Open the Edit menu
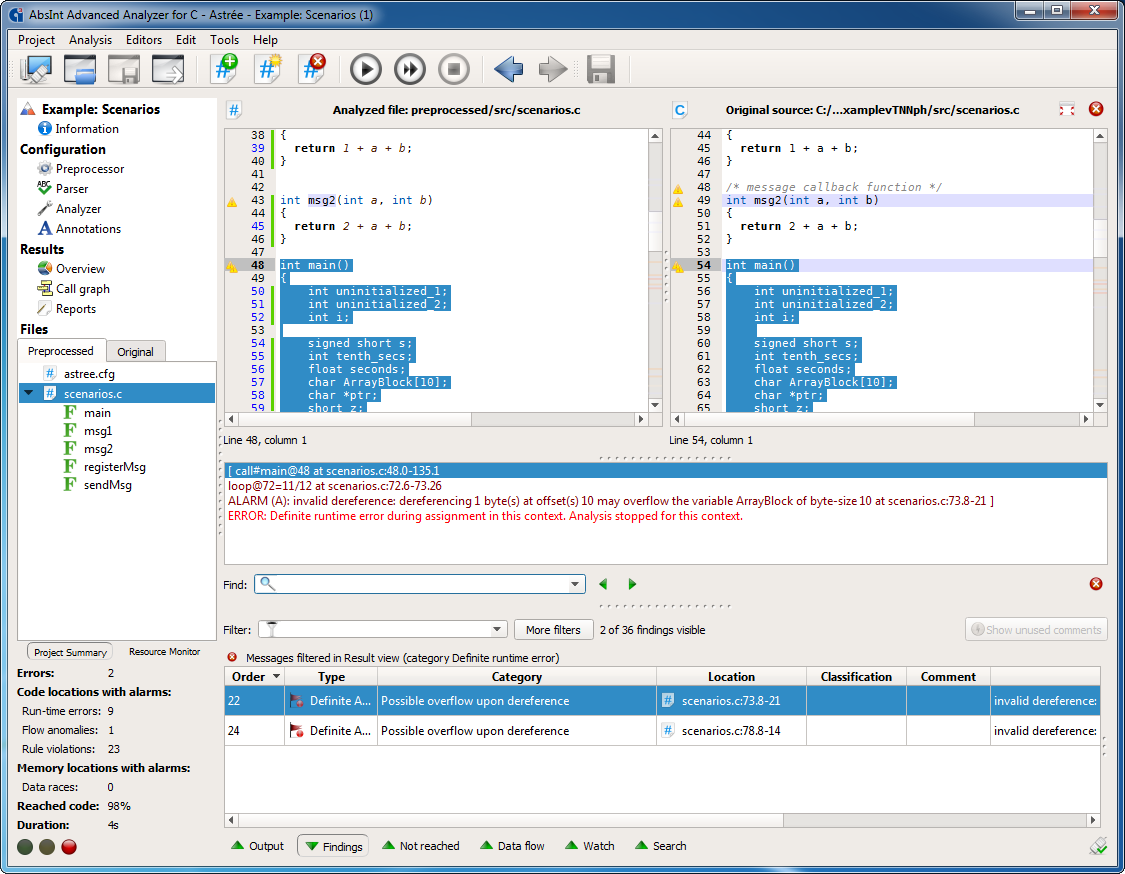The height and width of the screenshot is (874, 1125). coord(186,40)
